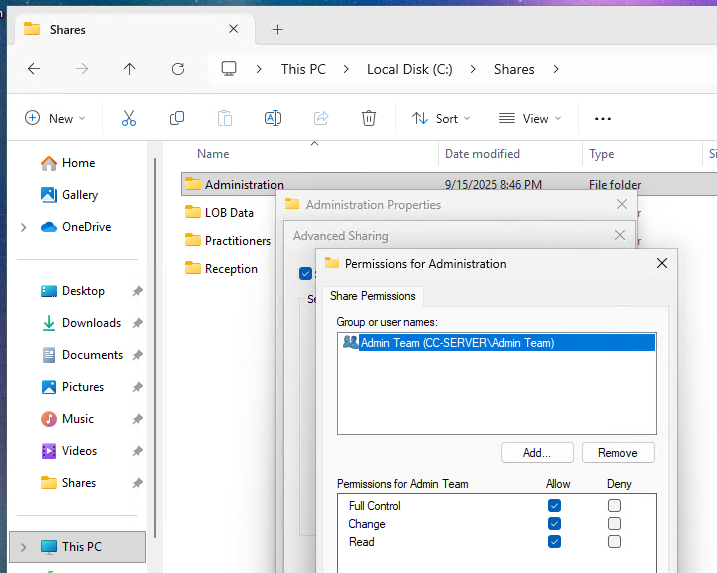Viewport: 717px width, 573px height.
Task: Click the Add... button
Action: (x=537, y=453)
